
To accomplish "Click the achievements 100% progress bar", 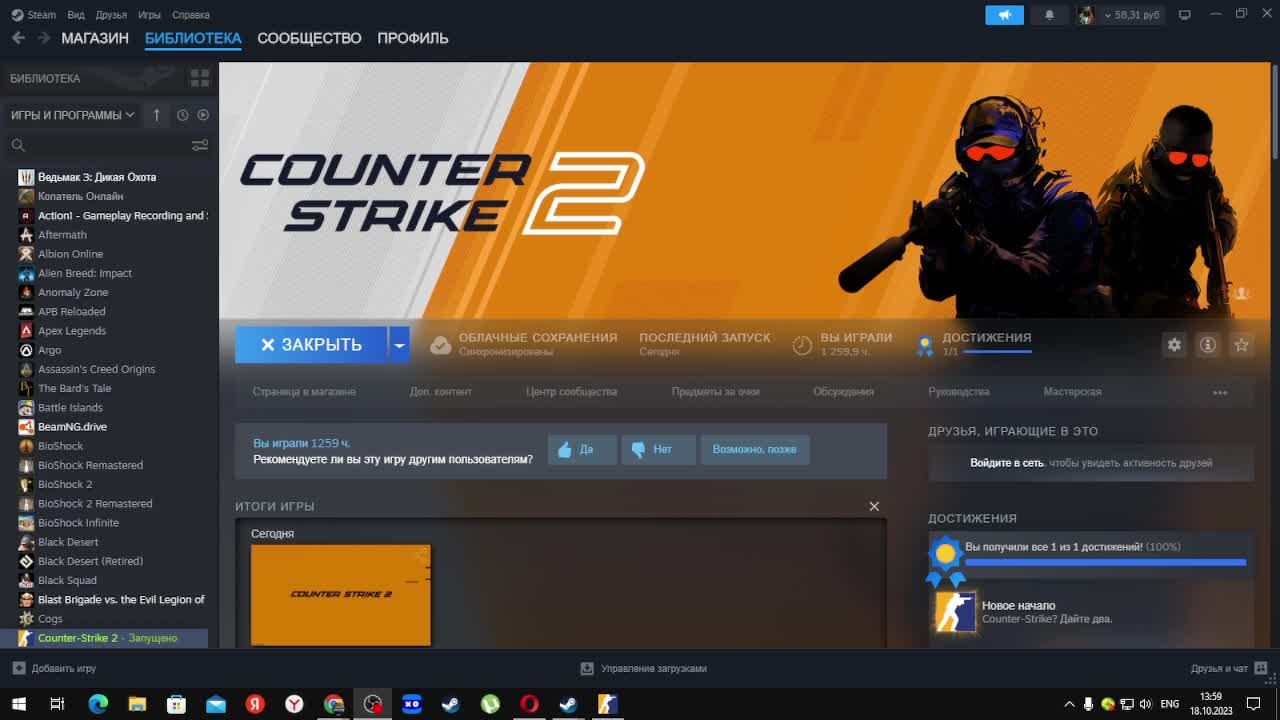I will point(1105,563).
